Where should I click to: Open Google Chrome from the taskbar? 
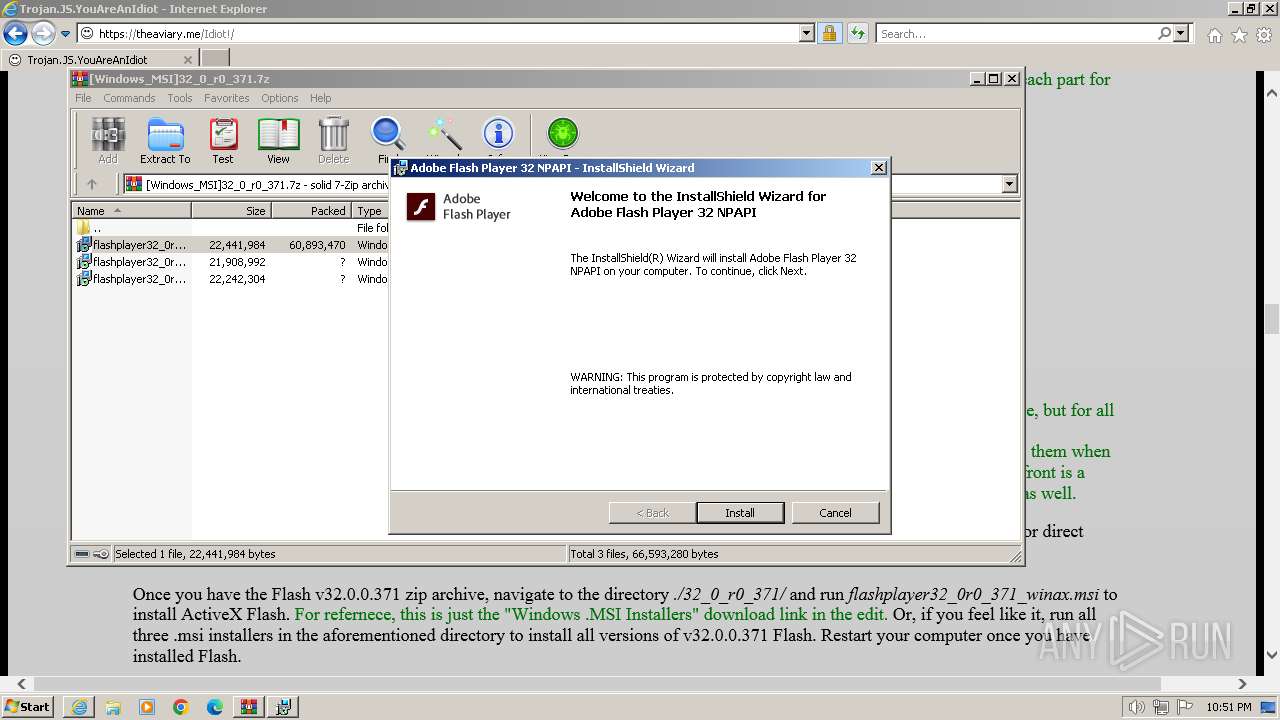(181, 707)
